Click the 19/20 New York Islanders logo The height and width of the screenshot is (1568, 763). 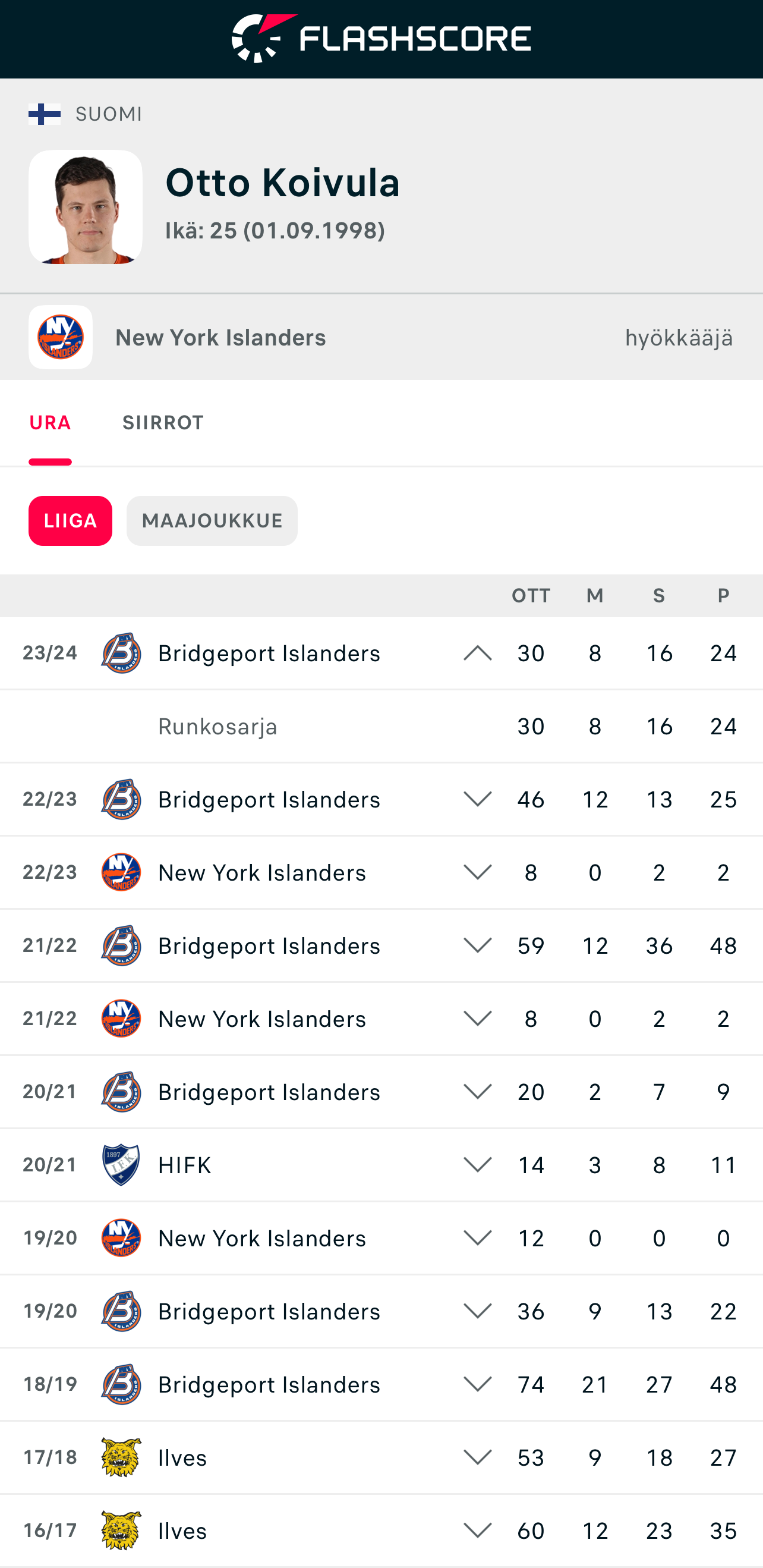click(121, 1238)
